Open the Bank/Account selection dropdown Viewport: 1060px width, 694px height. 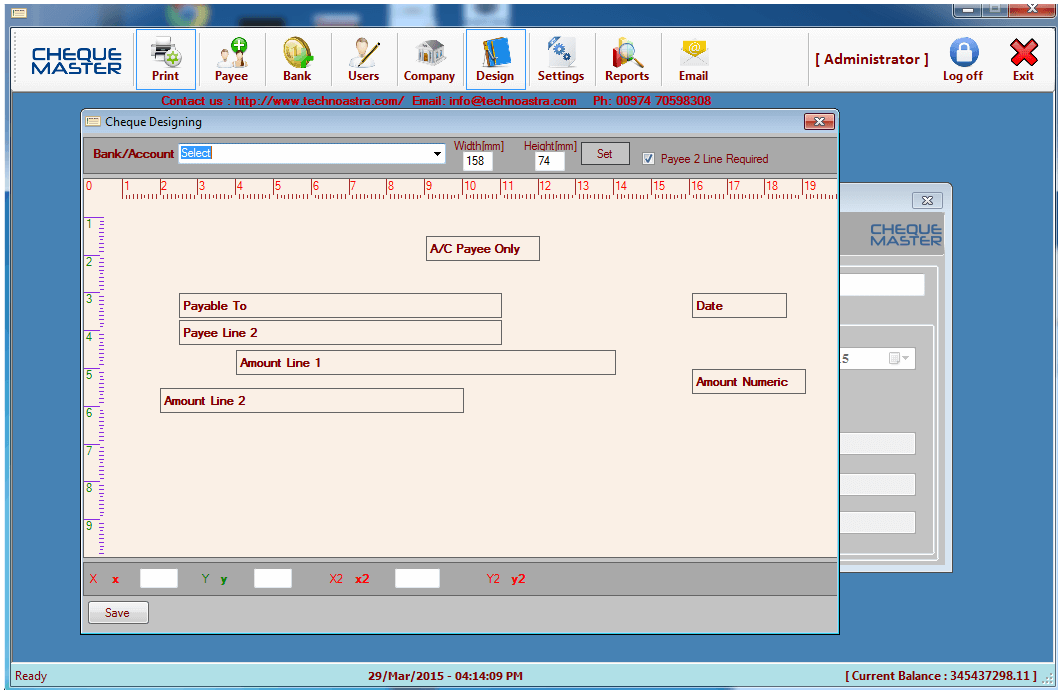pos(437,153)
